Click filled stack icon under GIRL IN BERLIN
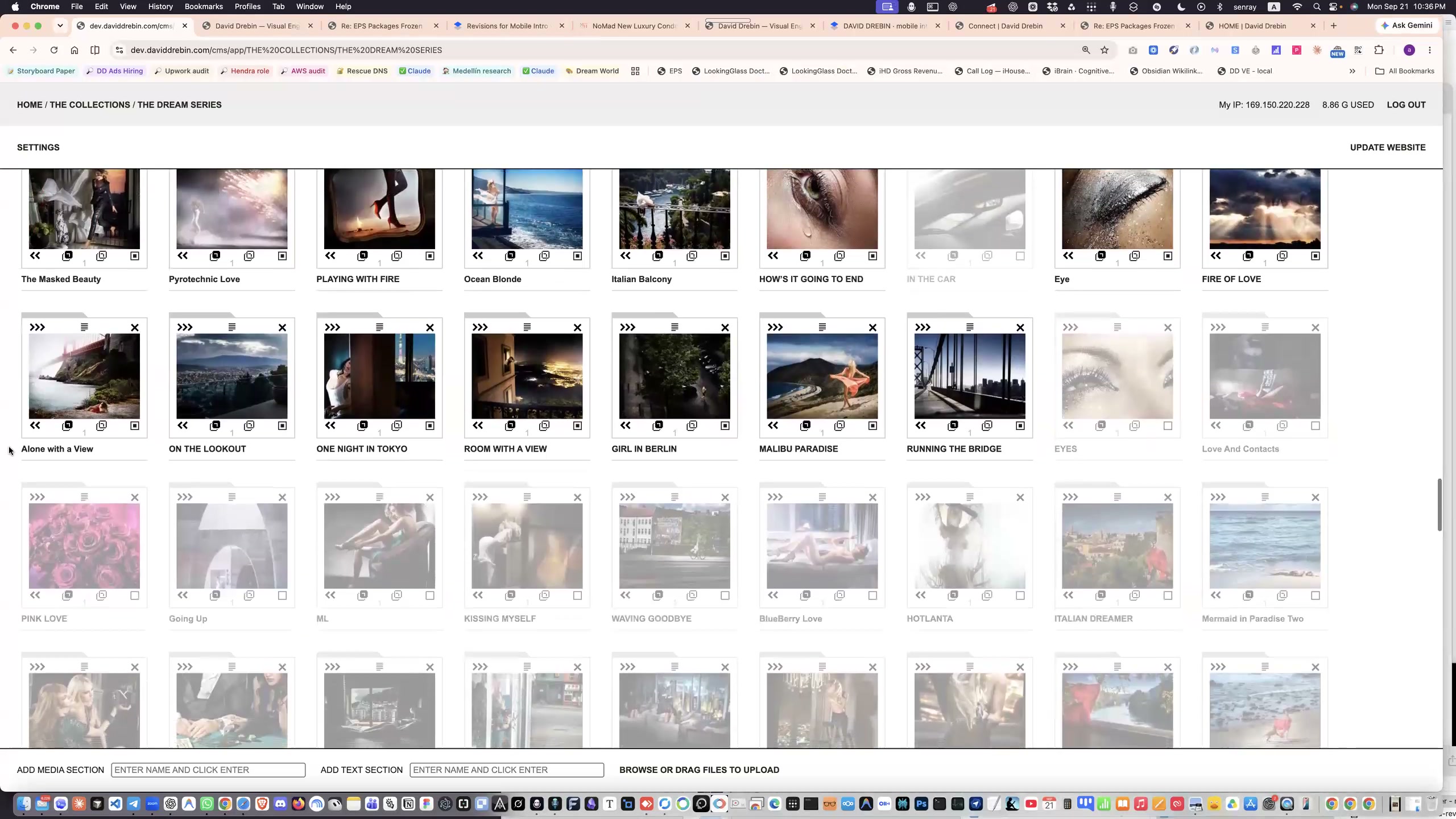1456x819 pixels. pyautogui.click(x=658, y=425)
